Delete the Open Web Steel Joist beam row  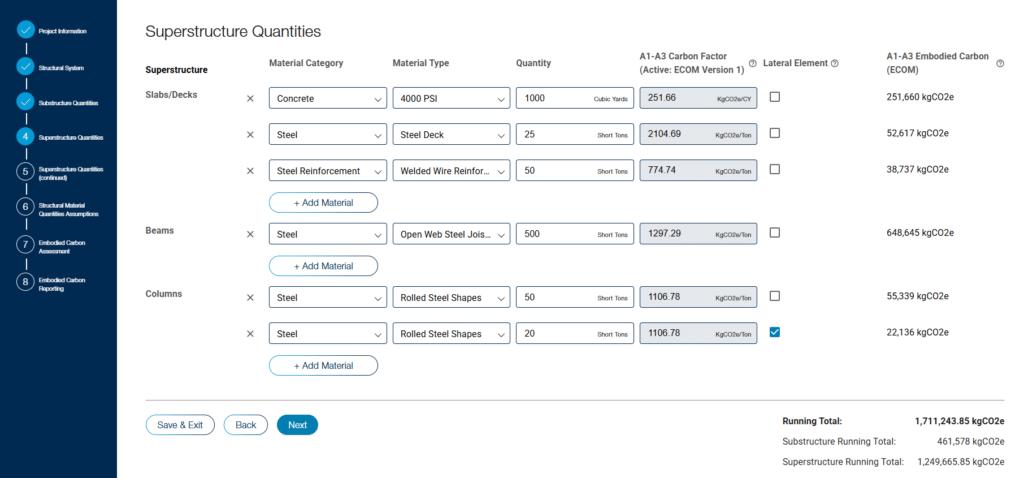tap(250, 233)
